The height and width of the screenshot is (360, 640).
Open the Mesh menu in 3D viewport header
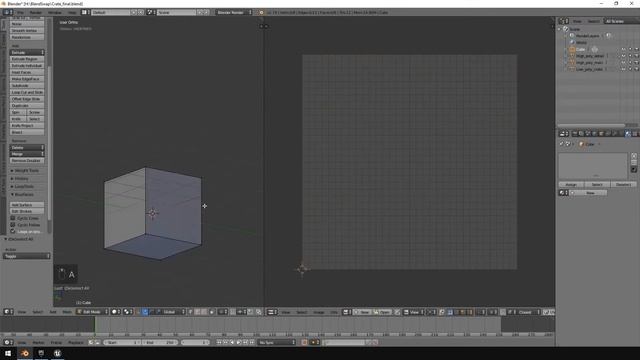tap(67, 312)
